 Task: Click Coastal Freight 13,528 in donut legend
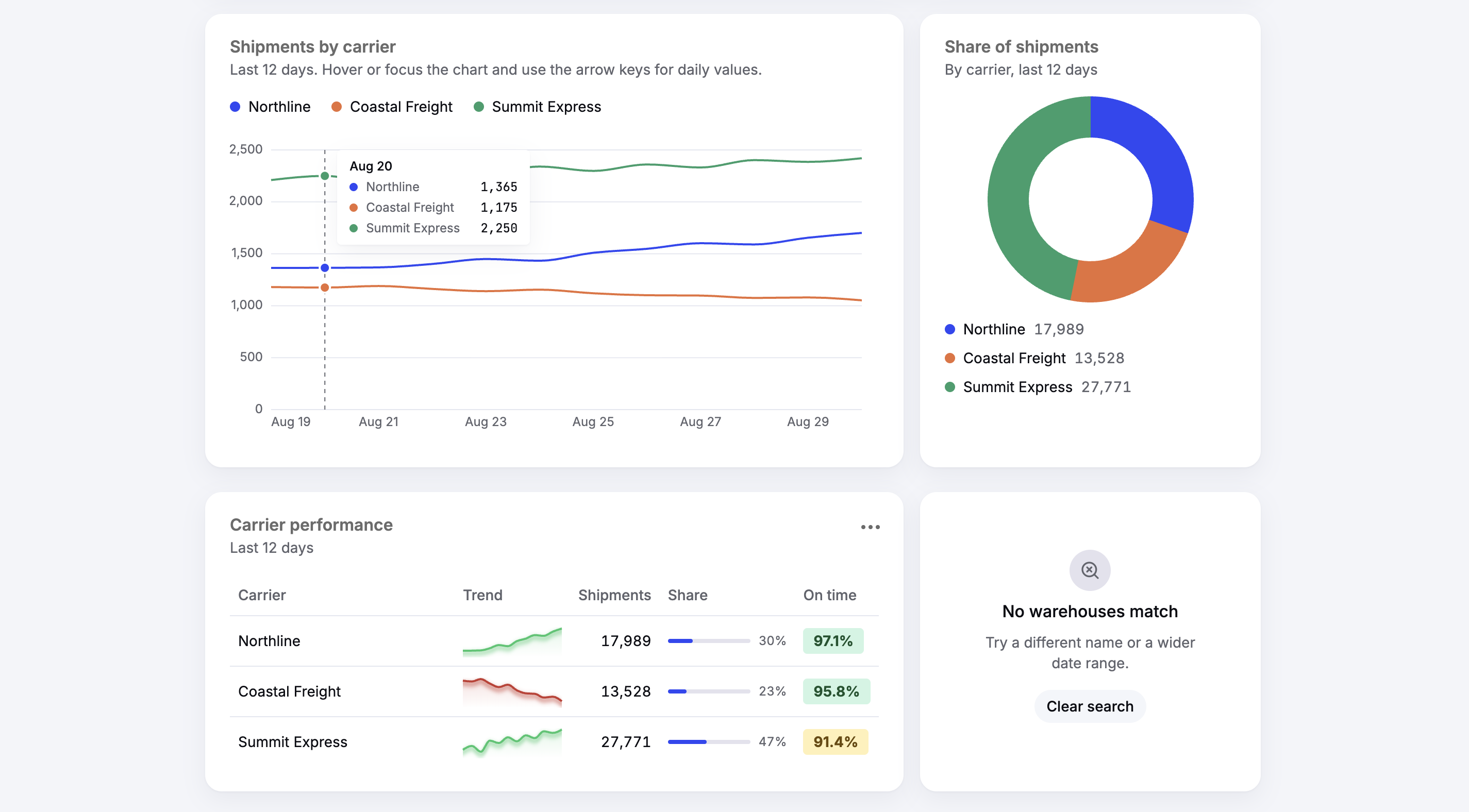coord(1034,358)
